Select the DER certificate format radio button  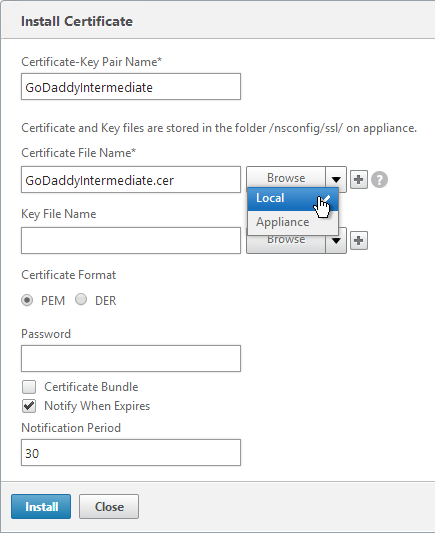point(81,299)
